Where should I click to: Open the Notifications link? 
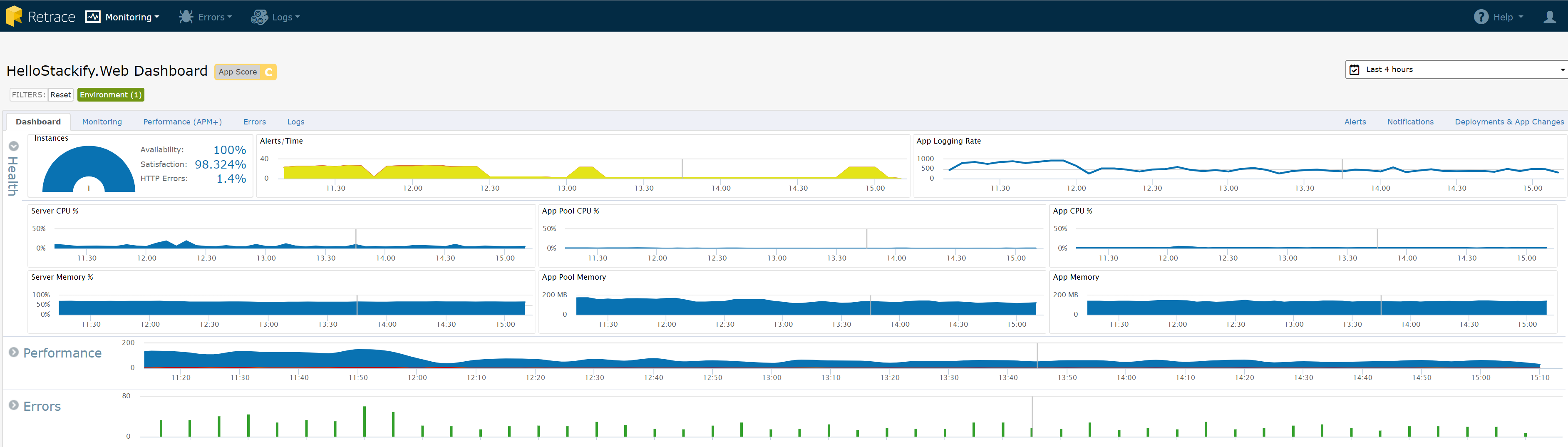[x=1410, y=122]
